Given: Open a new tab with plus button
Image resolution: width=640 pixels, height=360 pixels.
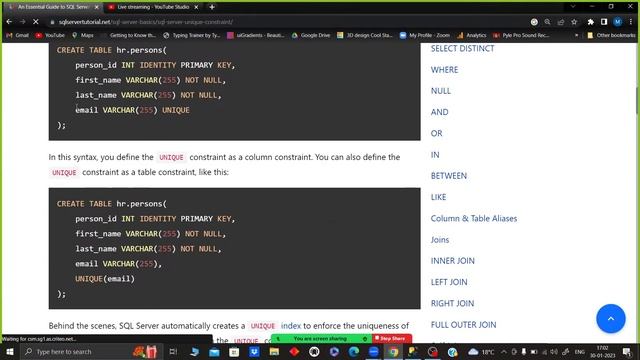Looking at the screenshot, I should click(x=212, y=7).
